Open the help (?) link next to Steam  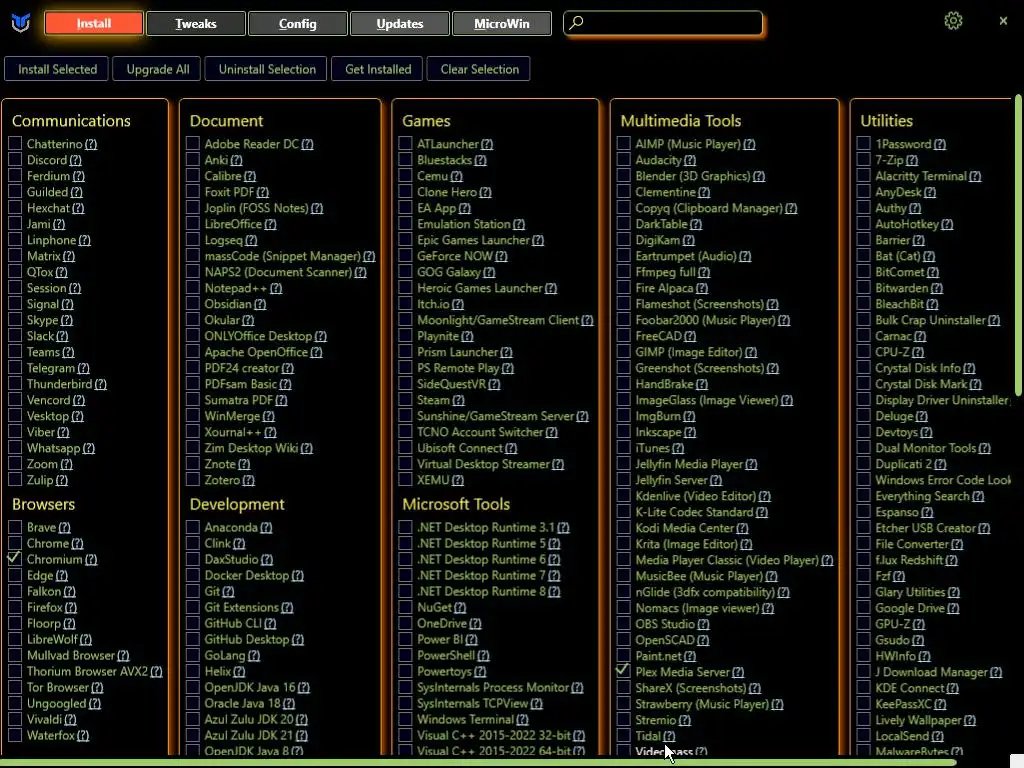[x=458, y=400]
